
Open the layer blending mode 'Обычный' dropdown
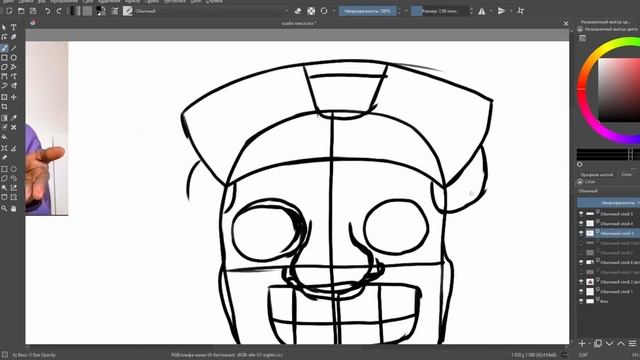tap(608, 191)
